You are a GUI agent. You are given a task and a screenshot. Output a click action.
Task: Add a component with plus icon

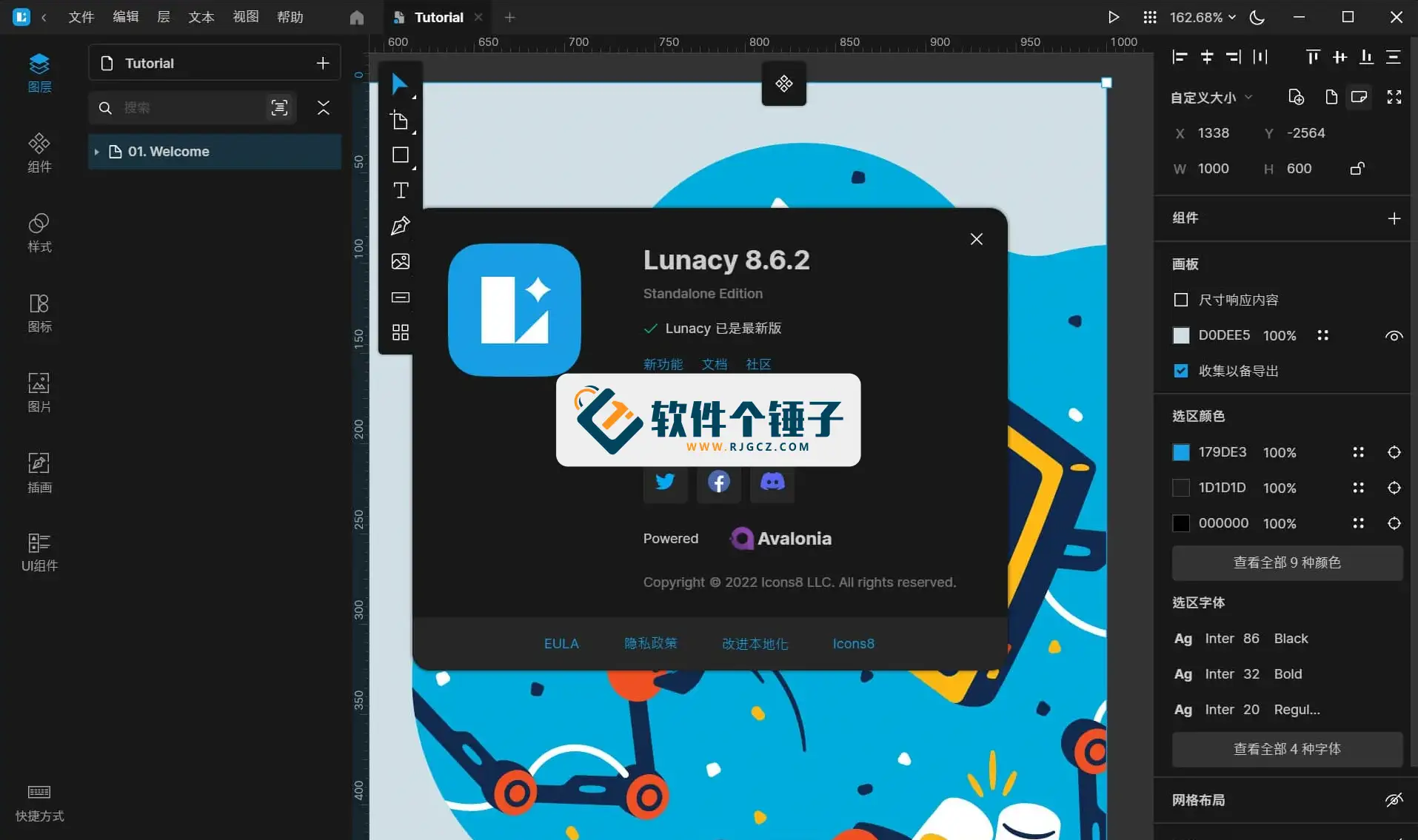[x=1394, y=218]
